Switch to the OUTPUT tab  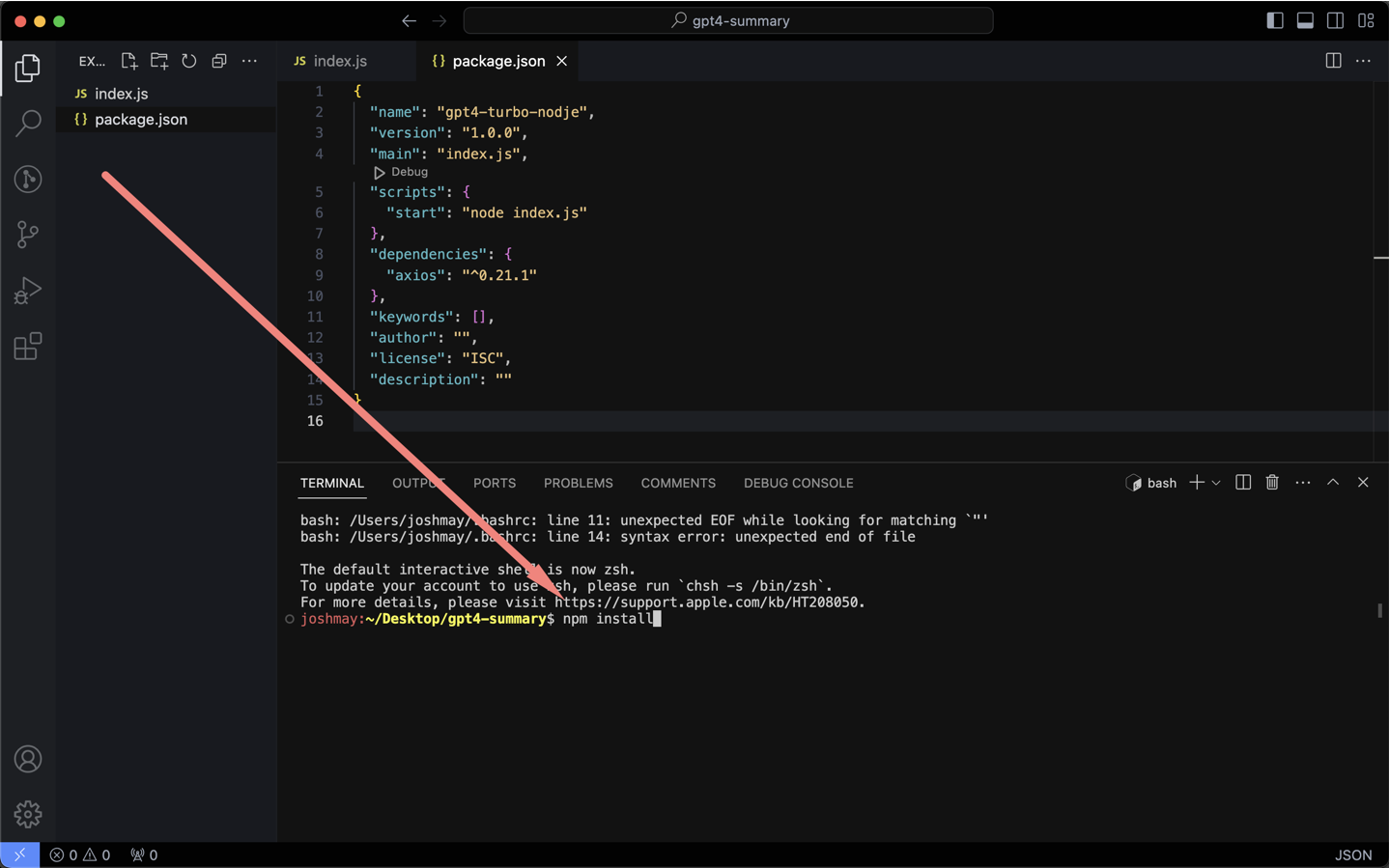418,483
